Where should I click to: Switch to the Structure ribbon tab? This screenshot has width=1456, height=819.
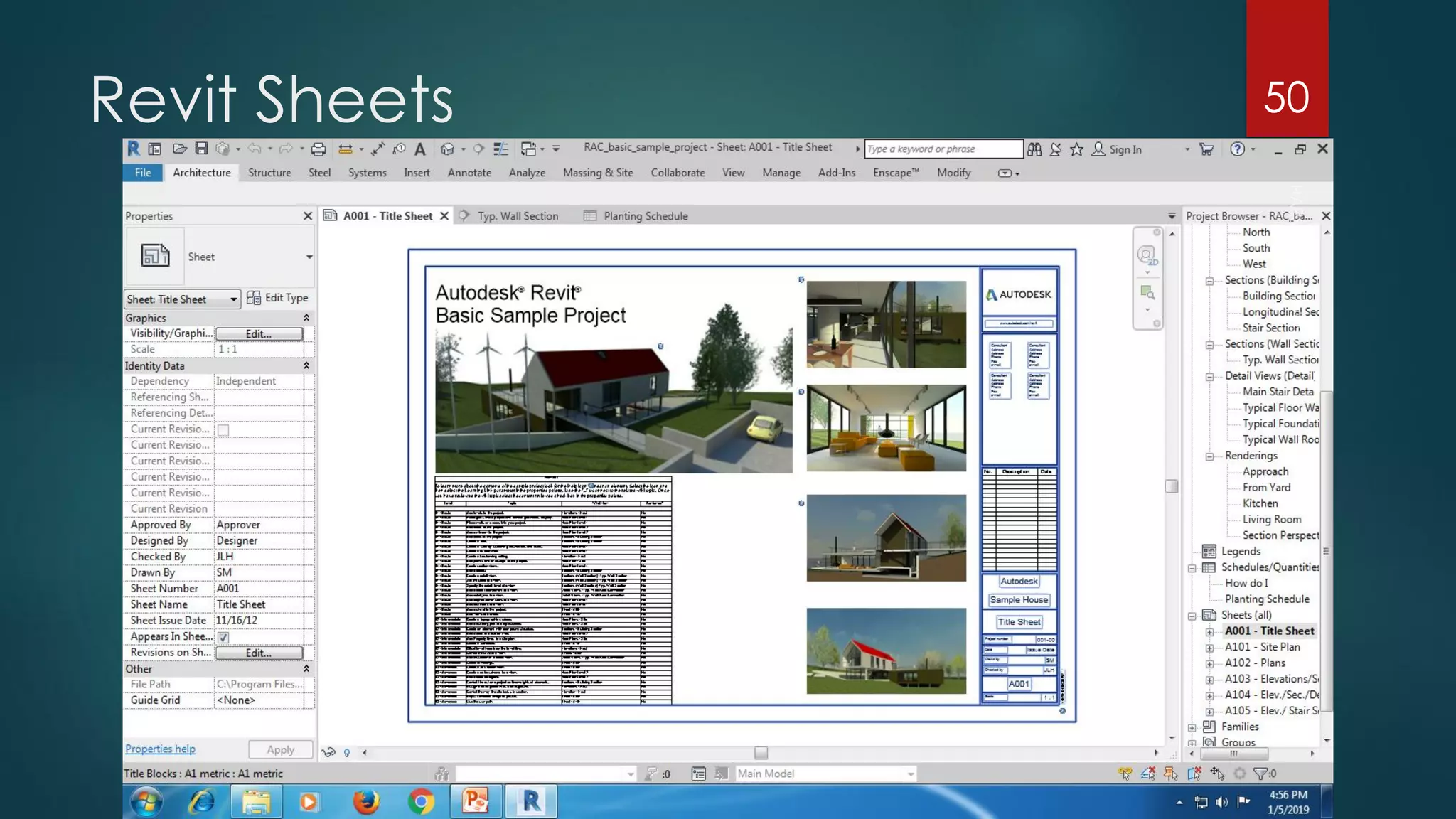(269, 173)
